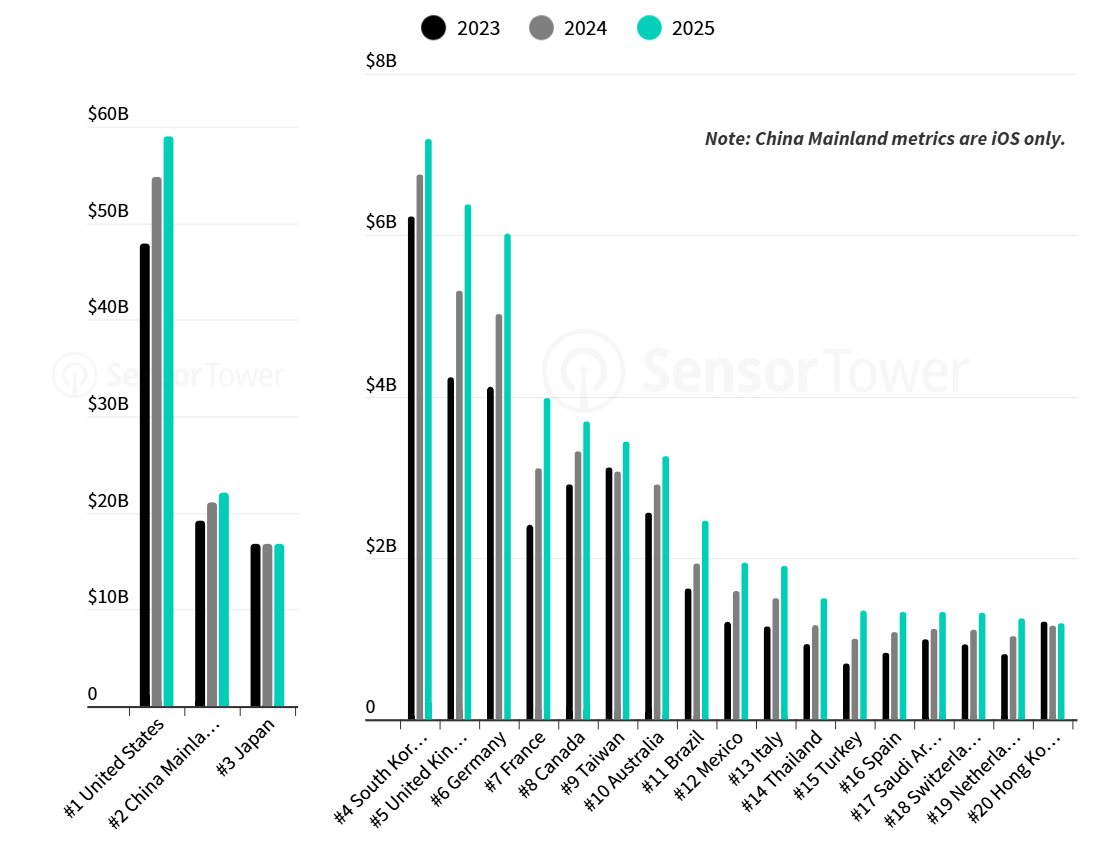Click the China Mainland iOS-only note text
Viewport: 1113px width, 857px height.
tap(884, 139)
